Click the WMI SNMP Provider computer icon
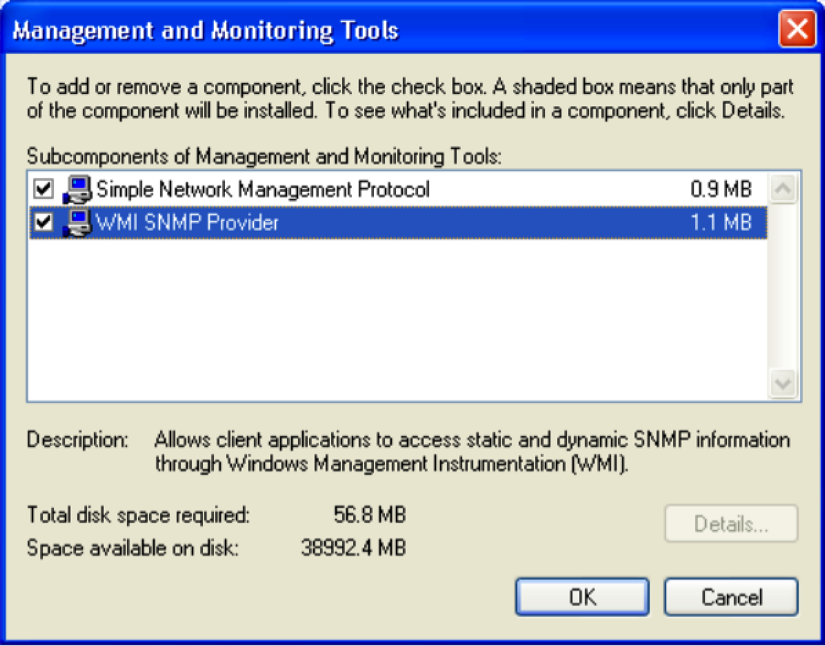825x646 pixels. pyautogui.click(x=77, y=222)
